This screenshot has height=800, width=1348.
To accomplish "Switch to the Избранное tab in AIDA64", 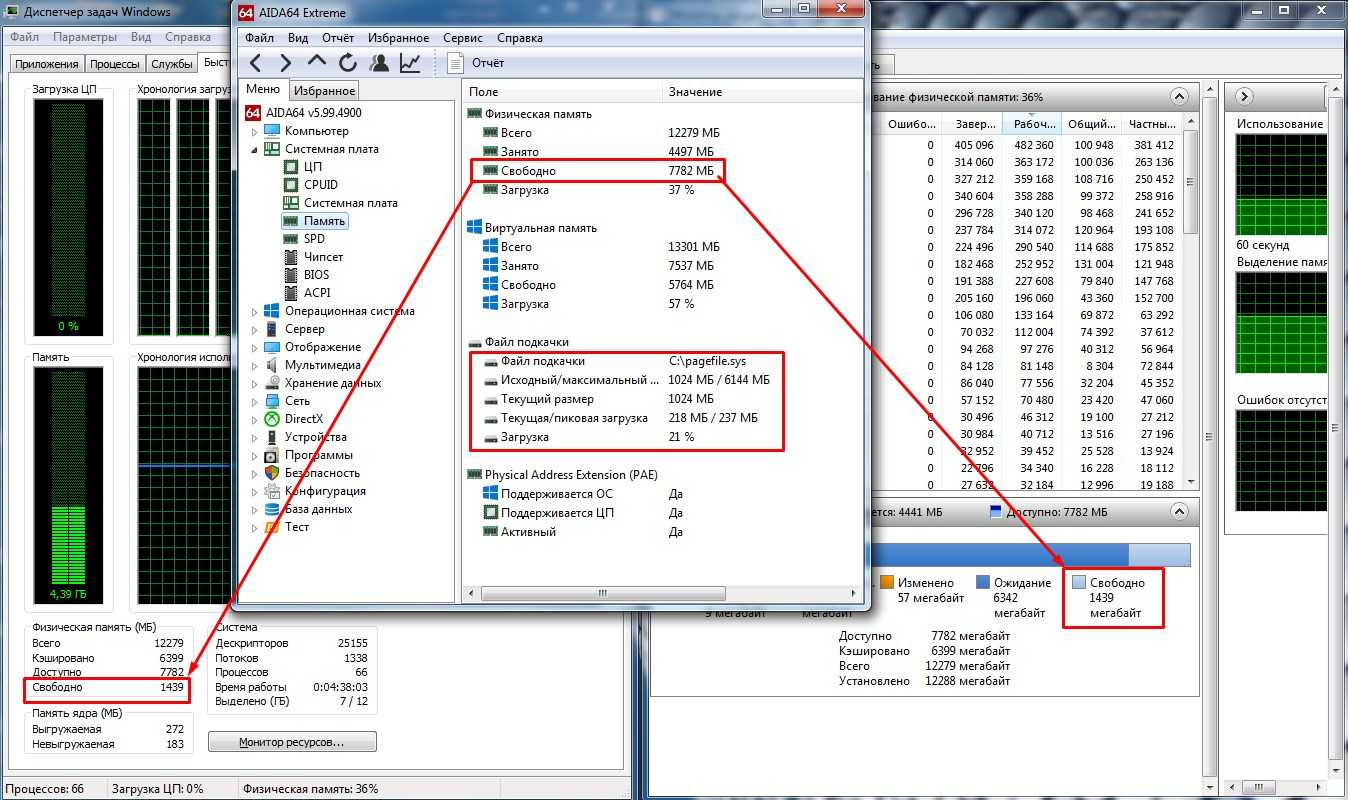I will [x=324, y=91].
